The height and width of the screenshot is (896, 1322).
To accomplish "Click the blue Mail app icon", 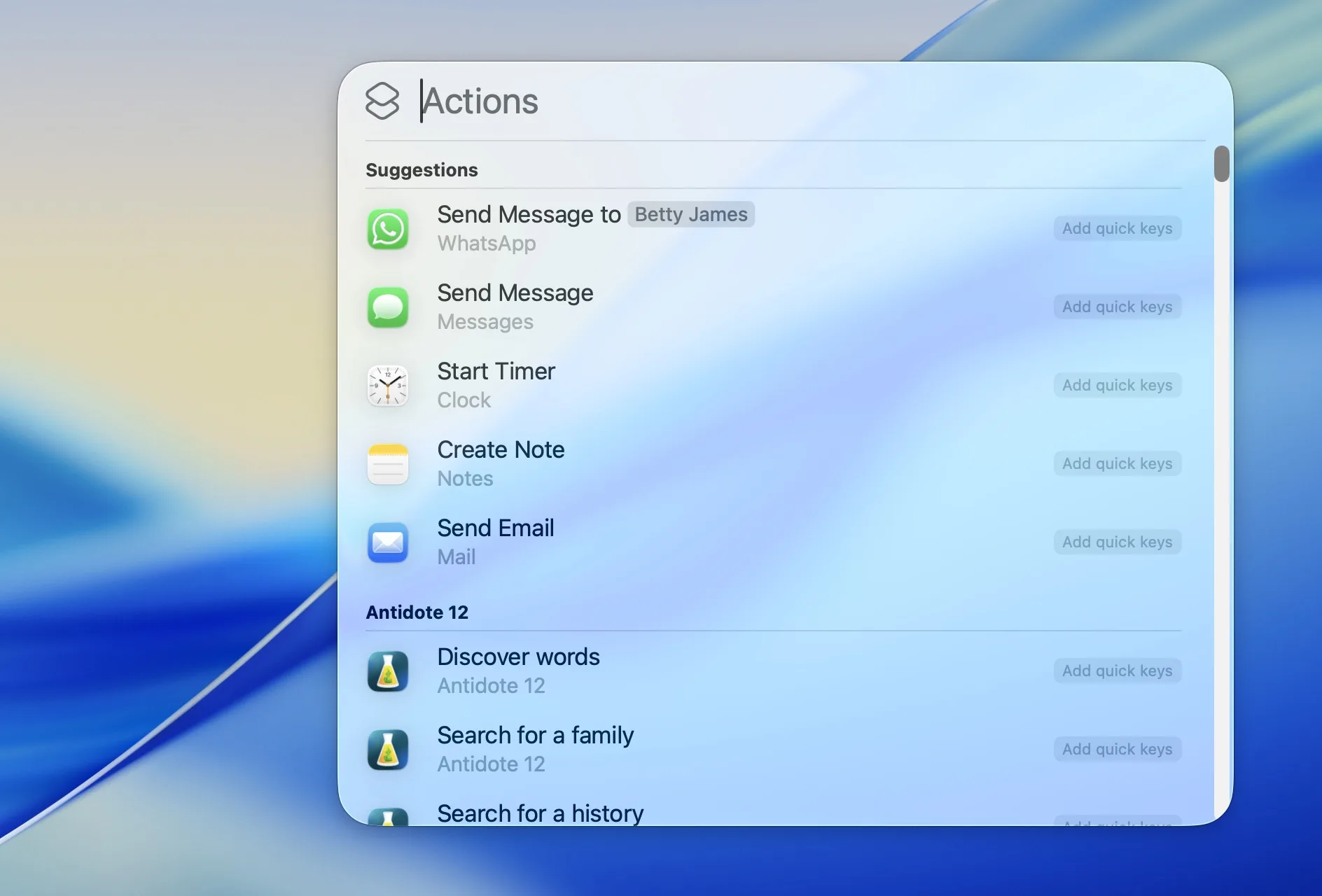I will [388, 542].
